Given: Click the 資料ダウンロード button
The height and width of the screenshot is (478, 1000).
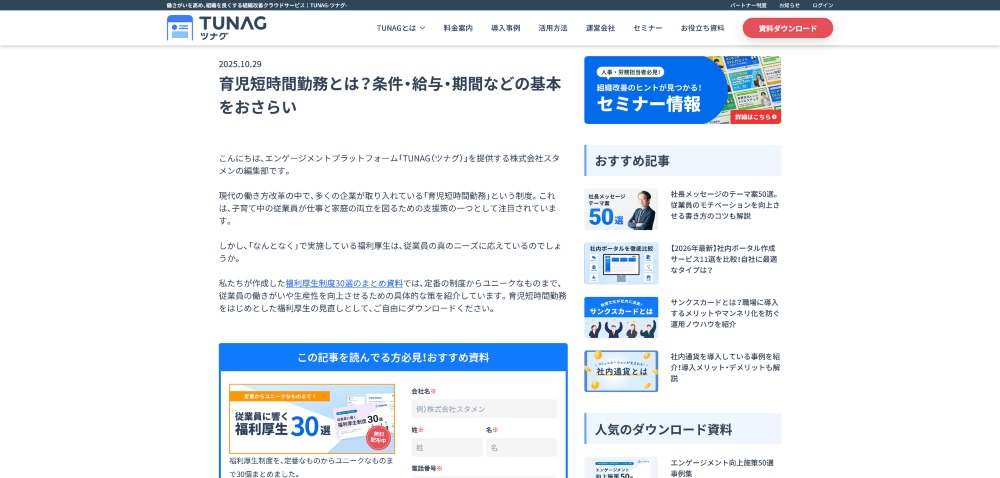Looking at the screenshot, I should click(x=788, y=28).
